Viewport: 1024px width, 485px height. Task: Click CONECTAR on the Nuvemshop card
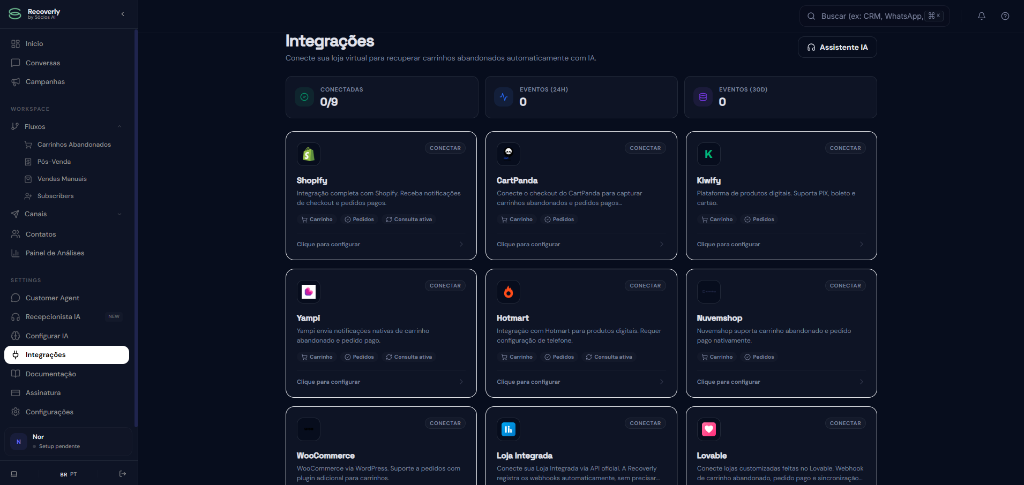pyautogui.click(x=846, y=286)
